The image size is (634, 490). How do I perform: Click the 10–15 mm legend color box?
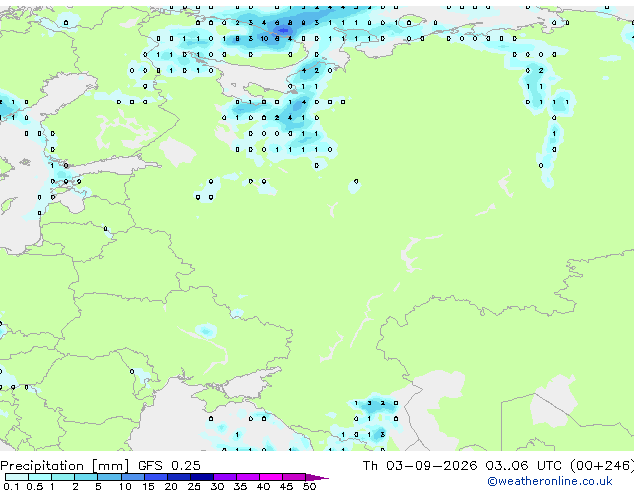point(132,477)
